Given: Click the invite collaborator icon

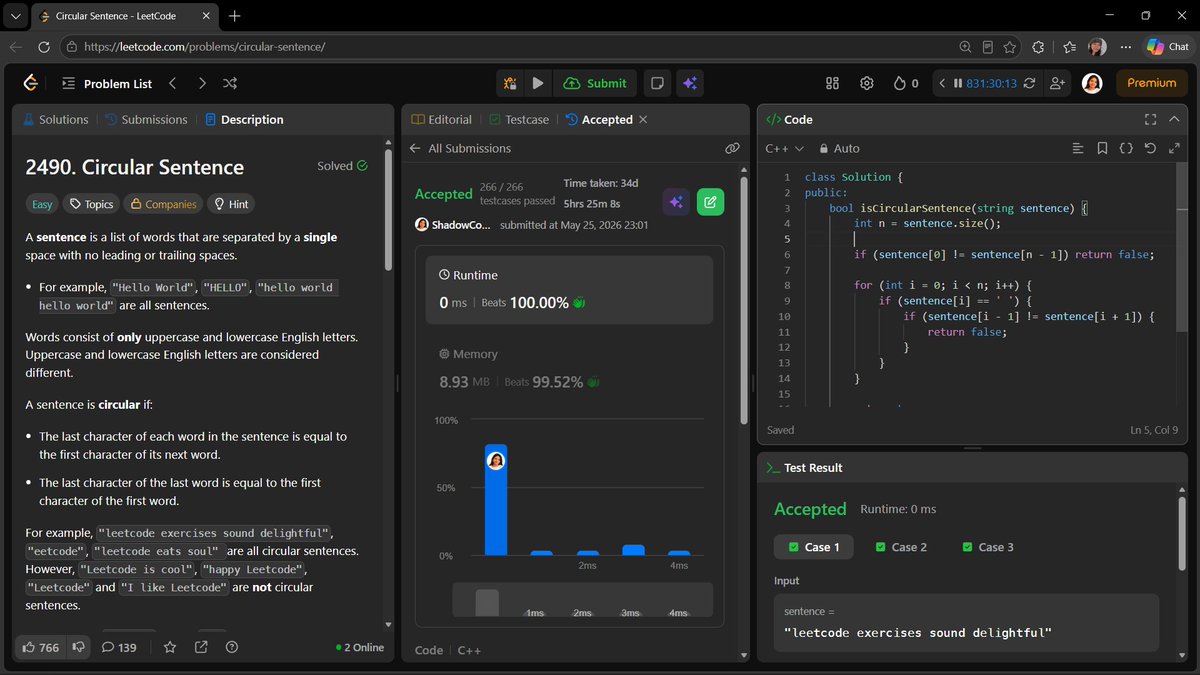Looking at the screenshot, I should click(1057, 83).
